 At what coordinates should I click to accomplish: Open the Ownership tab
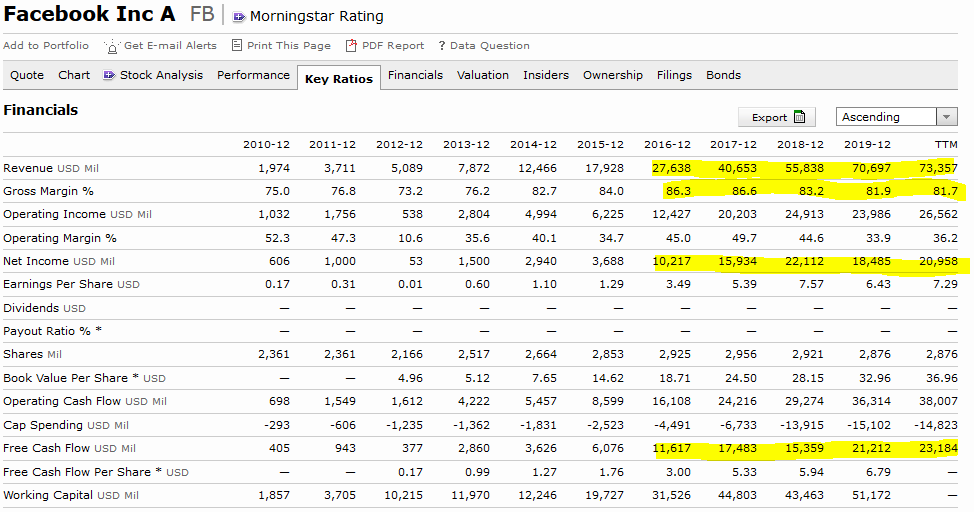pos(612,75)
